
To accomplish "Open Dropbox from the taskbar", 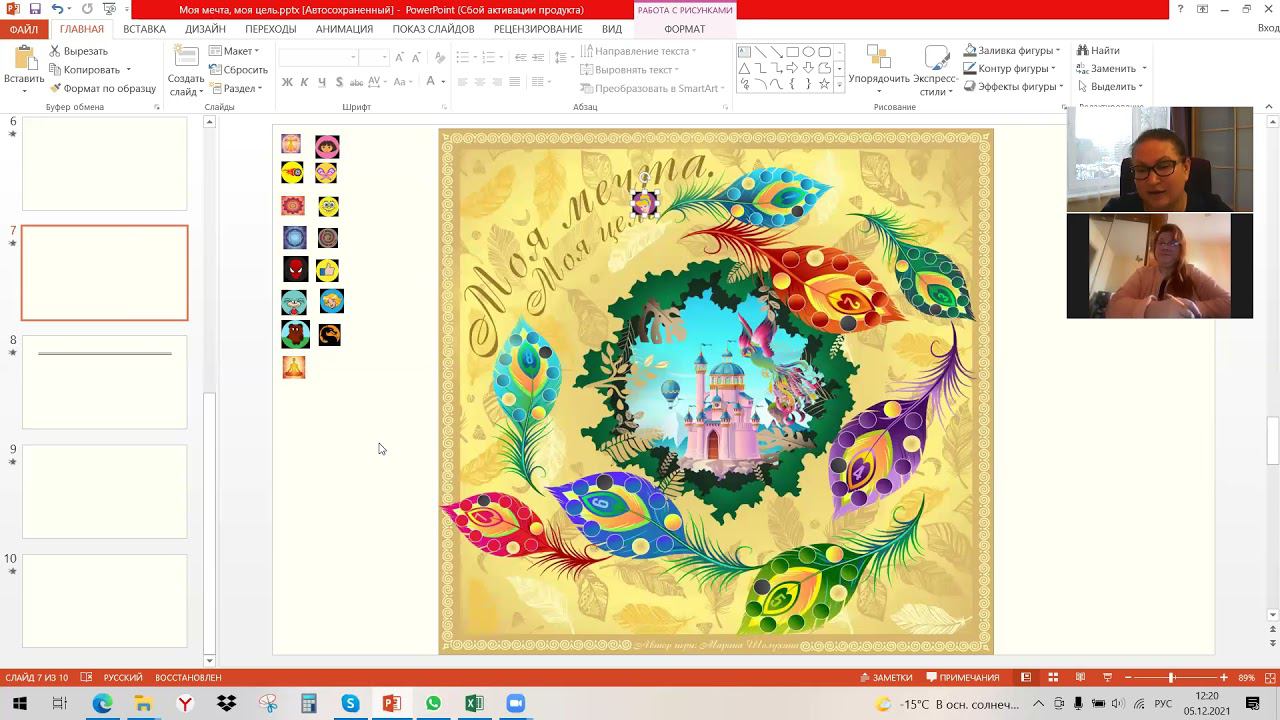I will pyautogui.click(x=226, y=704).
